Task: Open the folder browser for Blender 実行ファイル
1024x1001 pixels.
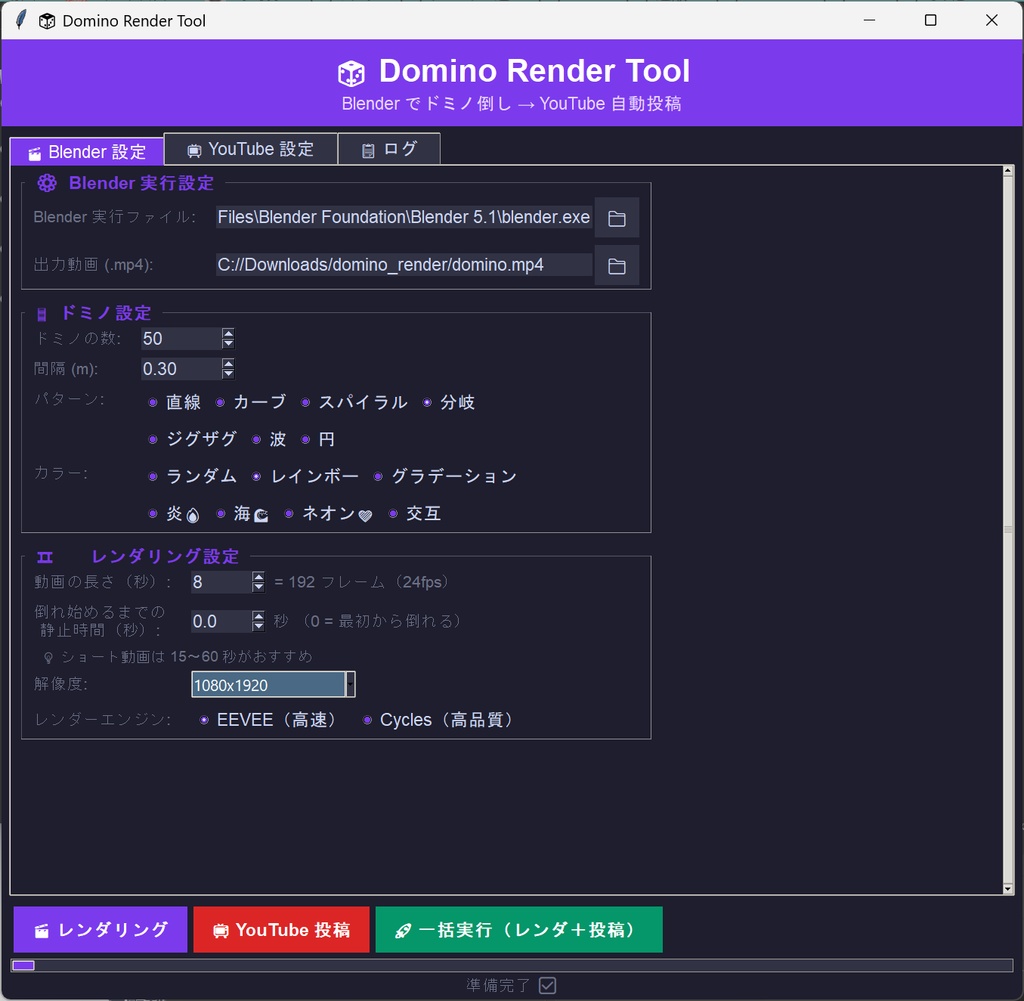Action: point(617,217)
